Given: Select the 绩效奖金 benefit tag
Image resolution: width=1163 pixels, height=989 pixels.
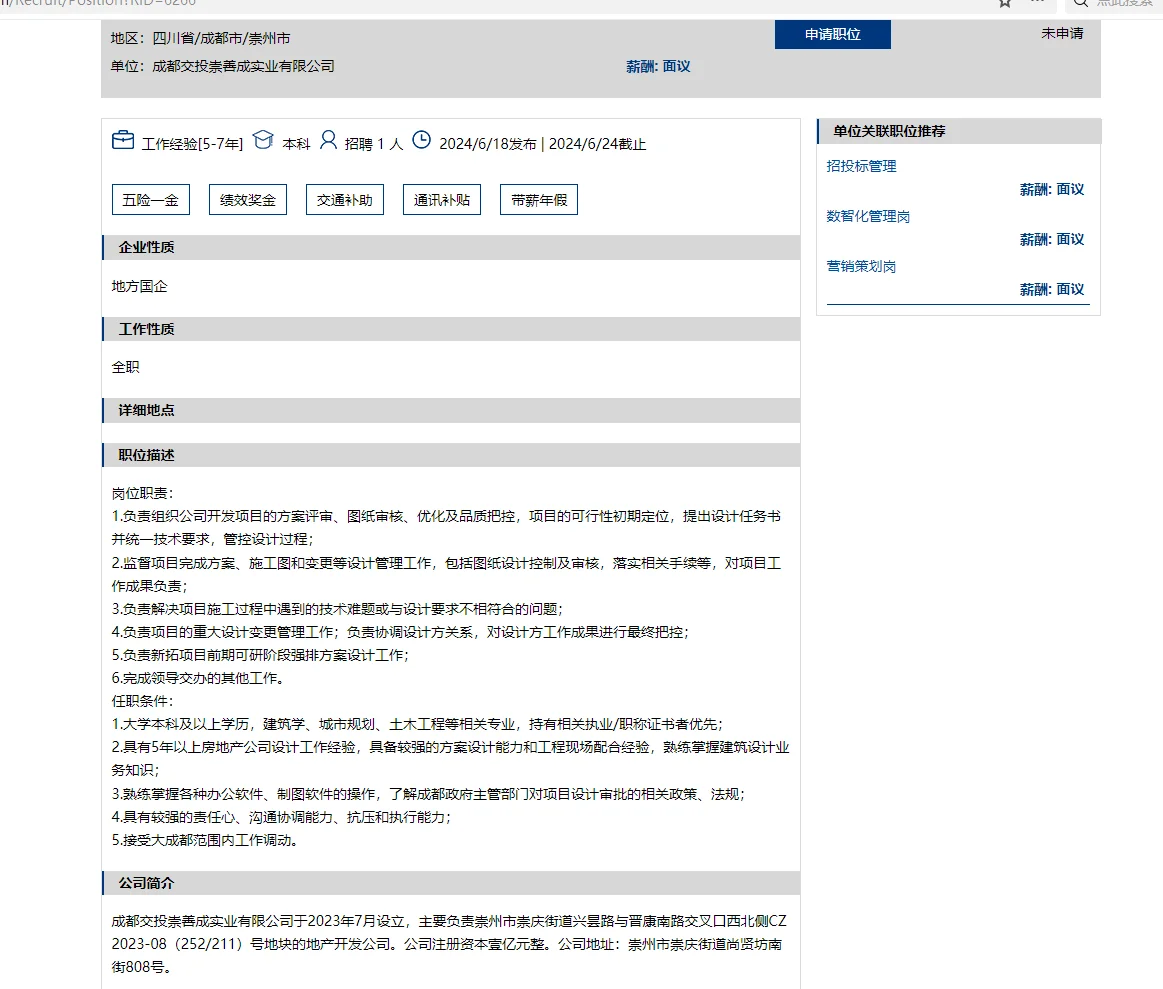Looking at the screenshot, I should point(247,199).
